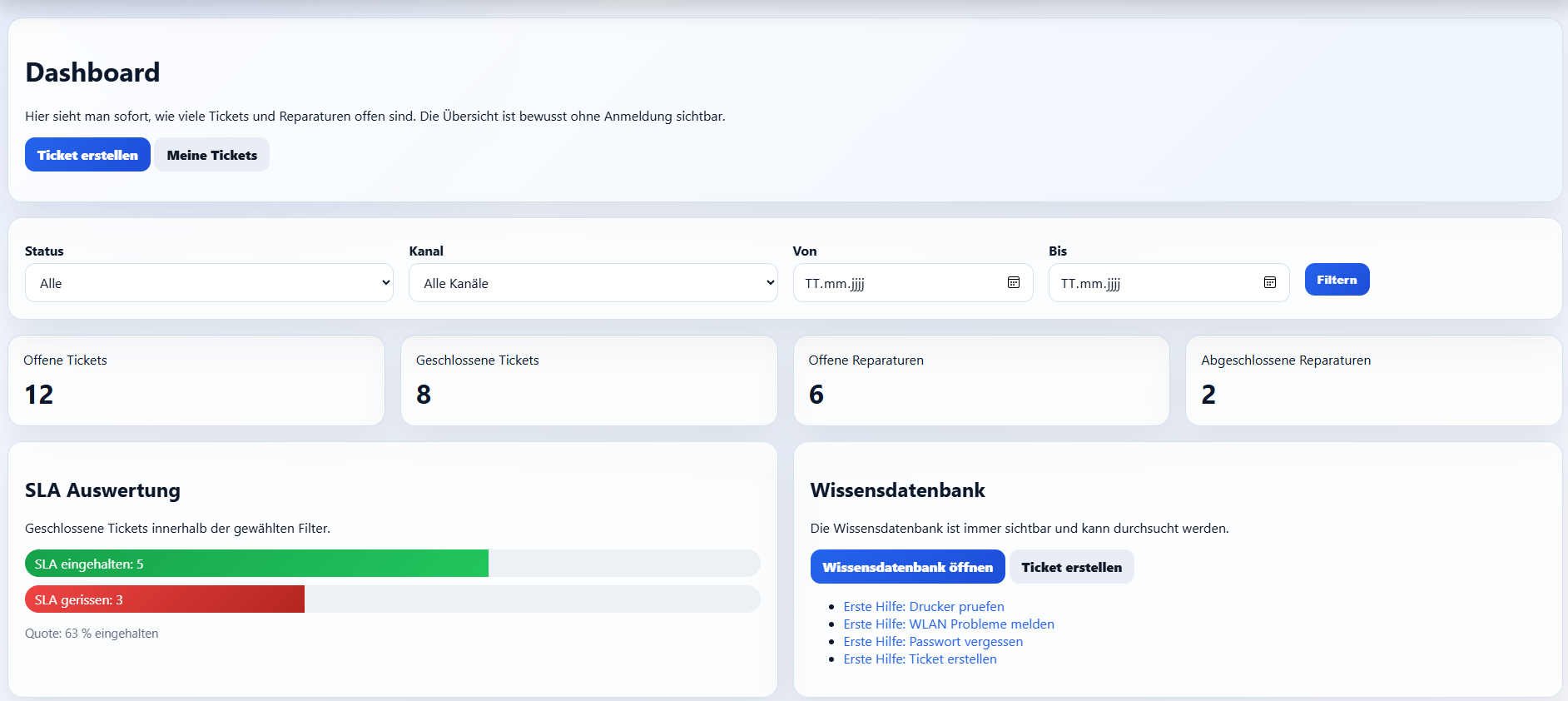Open calendar picker in Bis date field
Image resolution: width=1568 pixels, height=701 pixels.
tap(1270, 283)
